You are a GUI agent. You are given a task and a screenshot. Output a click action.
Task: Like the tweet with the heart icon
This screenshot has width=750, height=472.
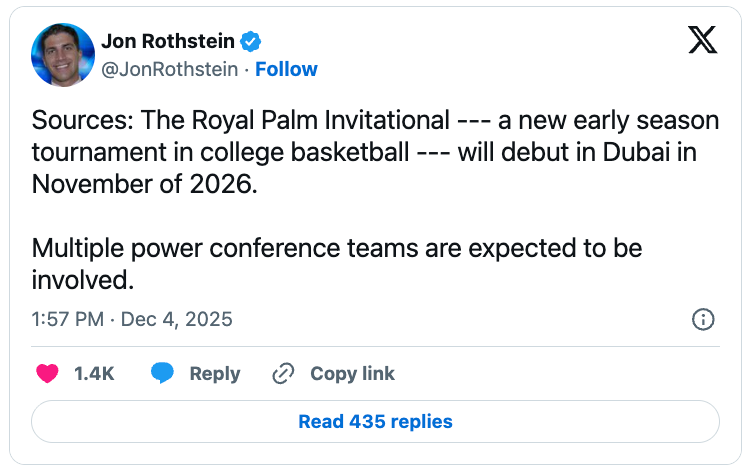point(47,374)
